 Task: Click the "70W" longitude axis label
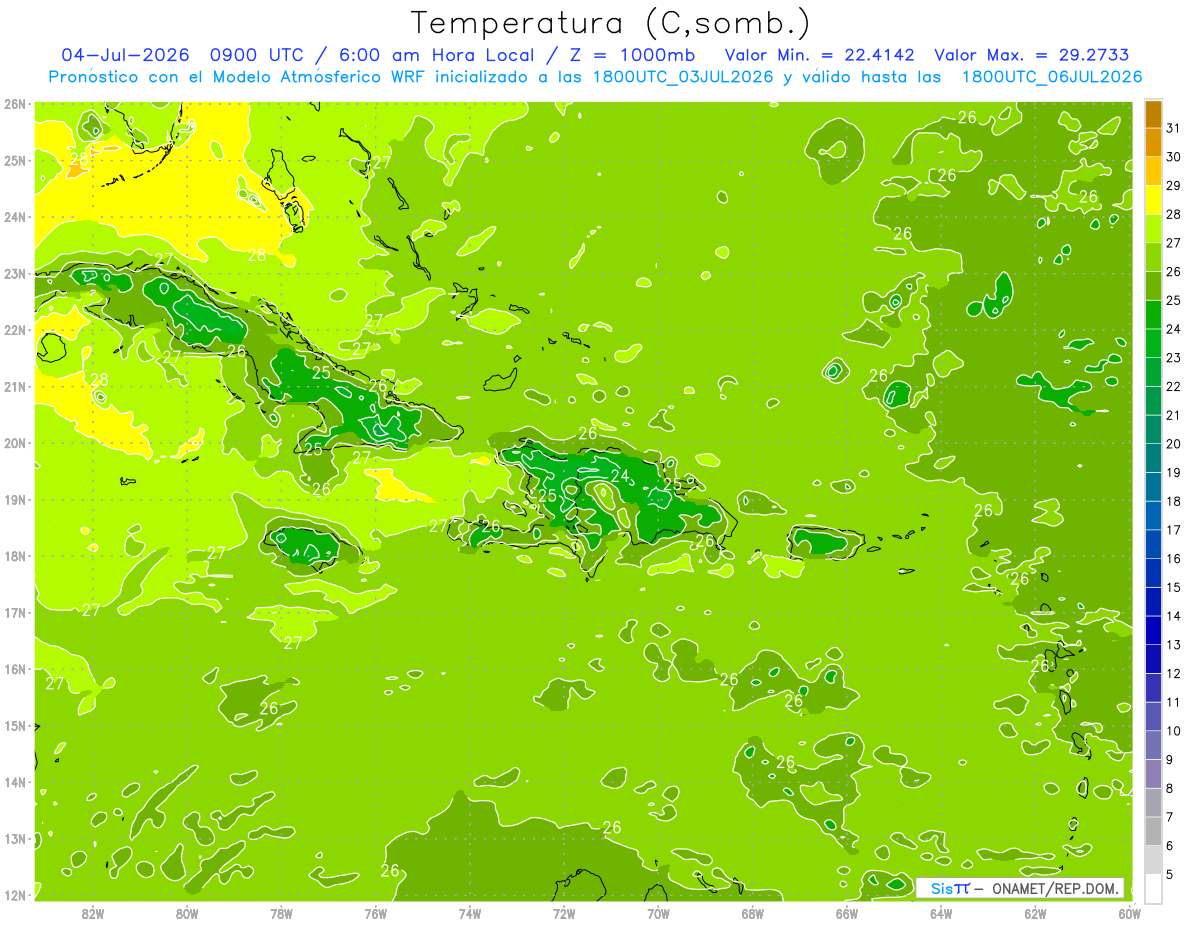click(658, 913)
